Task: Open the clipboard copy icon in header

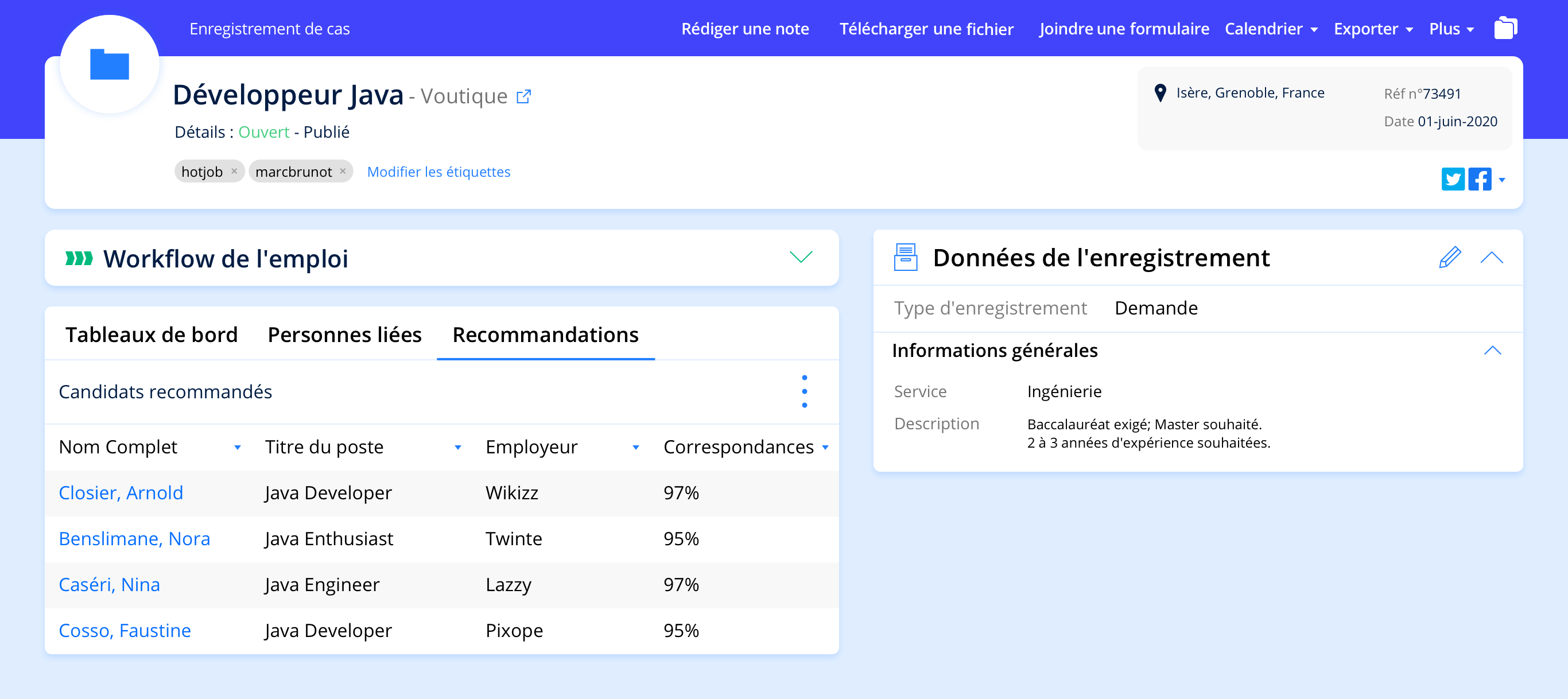Action: (1505, 28)
